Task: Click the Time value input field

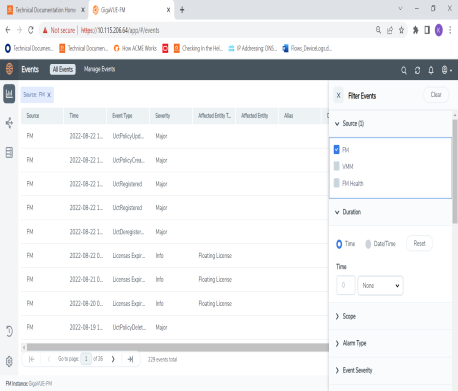Action: 346,285
